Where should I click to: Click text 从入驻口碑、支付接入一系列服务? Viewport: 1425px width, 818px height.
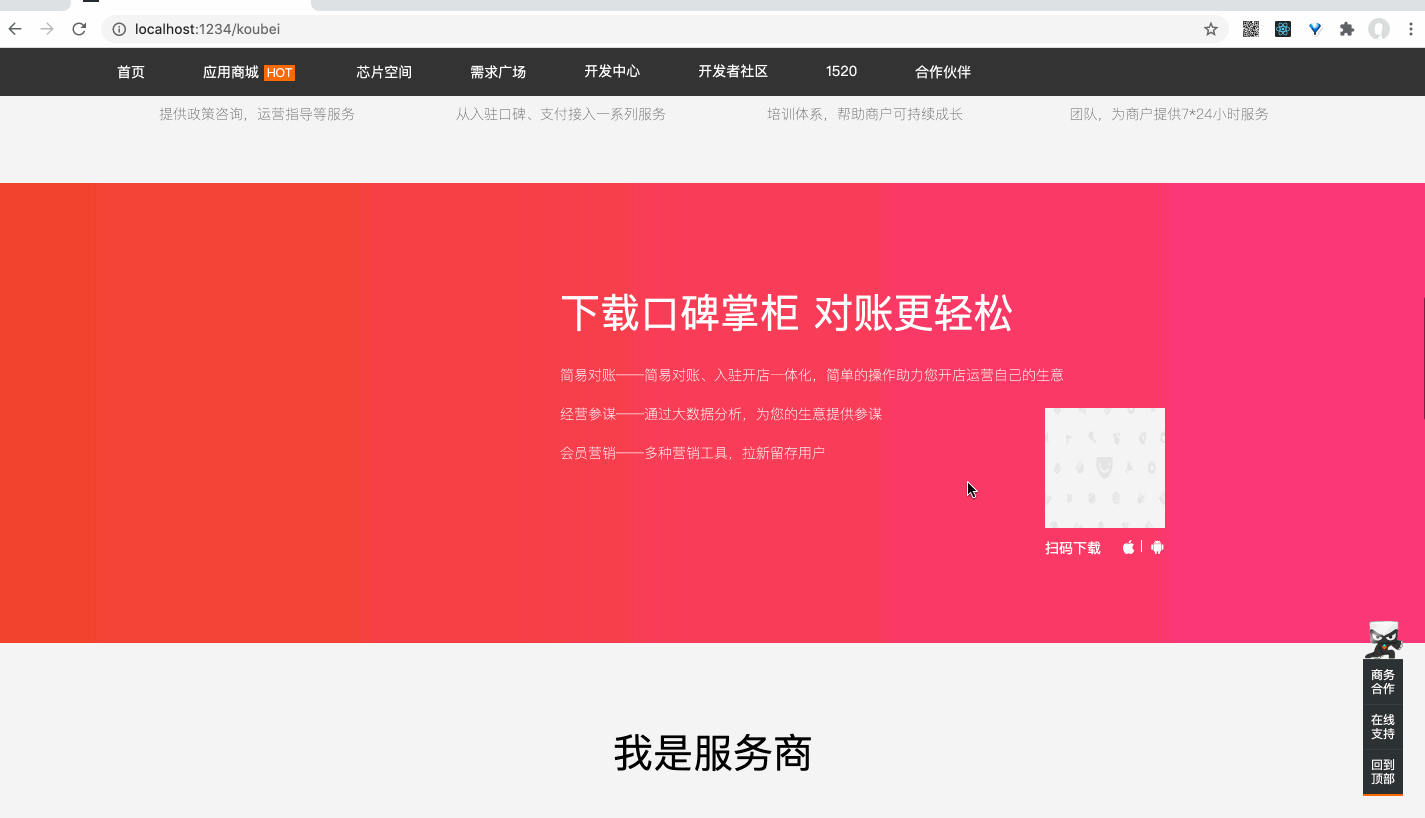click(561, 114)
